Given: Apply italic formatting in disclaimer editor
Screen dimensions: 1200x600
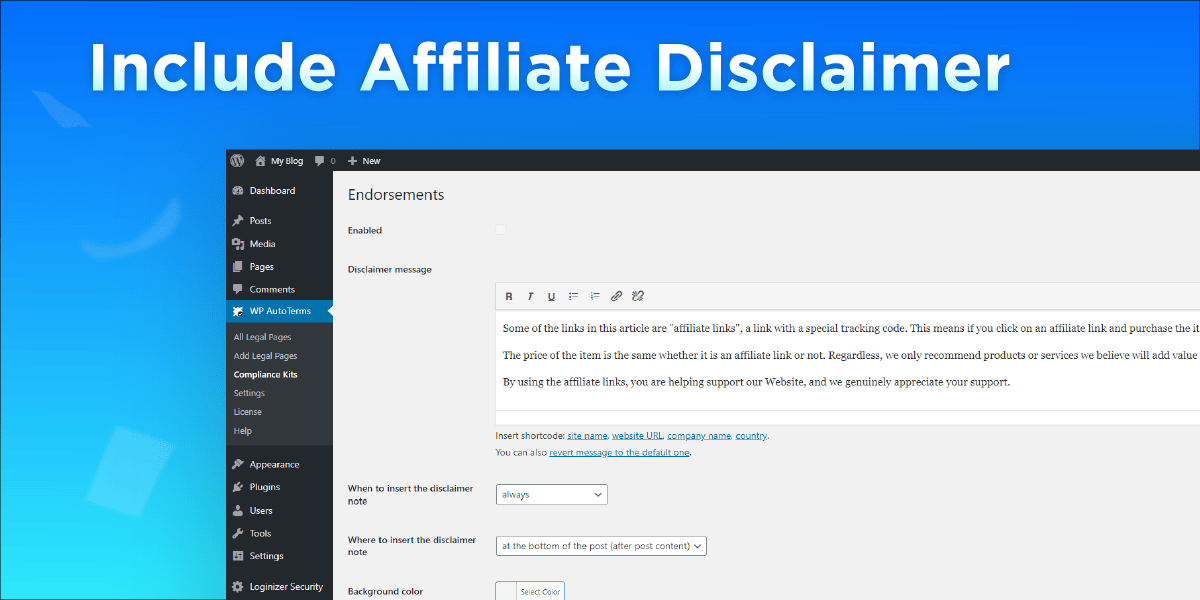Looking at the screenshot, I should (530, 296).
